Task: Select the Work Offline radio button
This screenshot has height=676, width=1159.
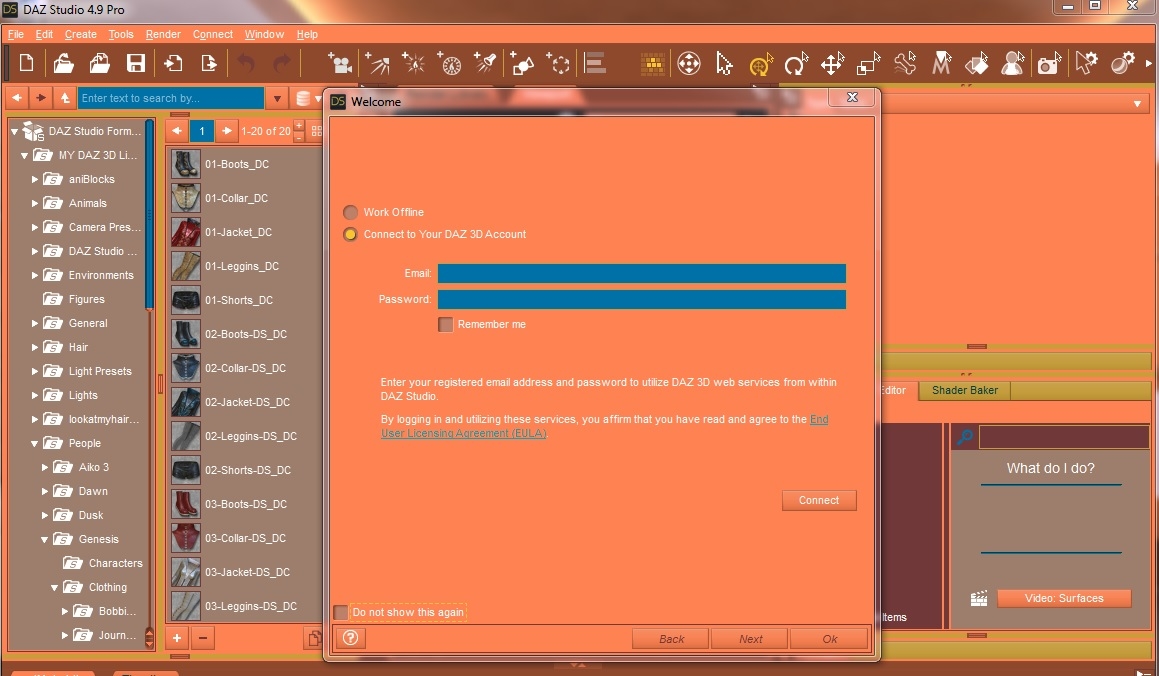Action: [x=350, y=212]
